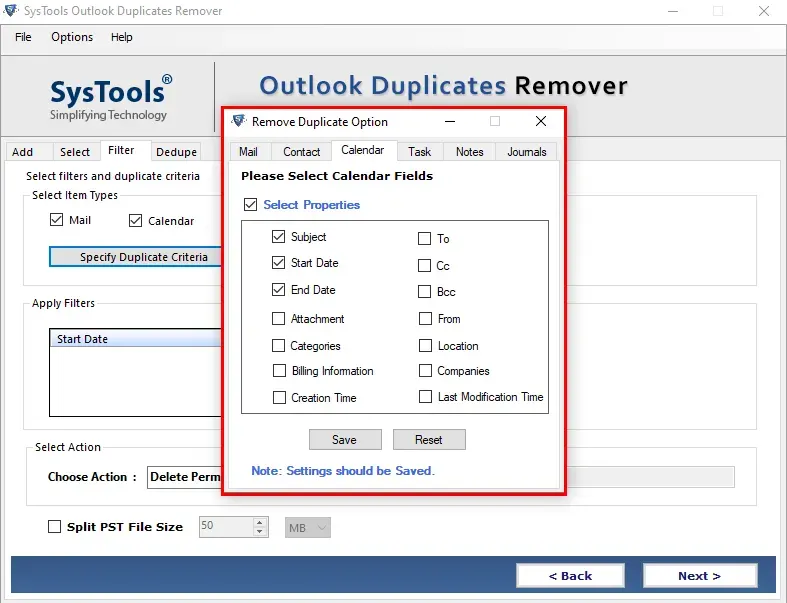This screenshot has height=603, width=787.
Task: Enable the Split PST File Size checkbox
Action: point(54,526)
